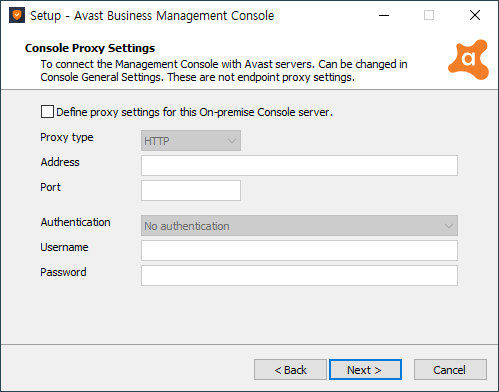Click the Avast shield icon in title bar

17,15
